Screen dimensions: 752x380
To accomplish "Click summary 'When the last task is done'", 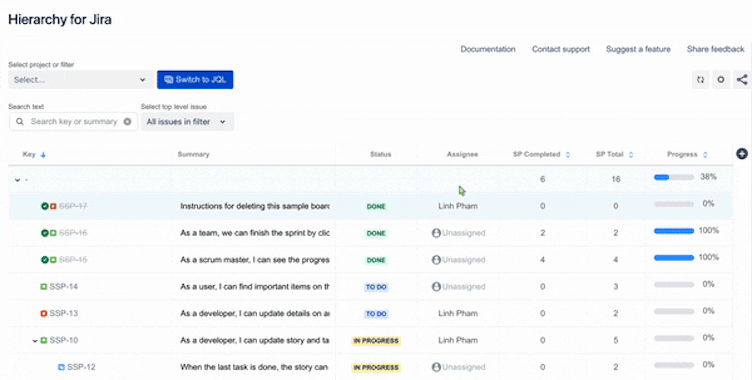I will pyautogui.click(x=254, y=368).
